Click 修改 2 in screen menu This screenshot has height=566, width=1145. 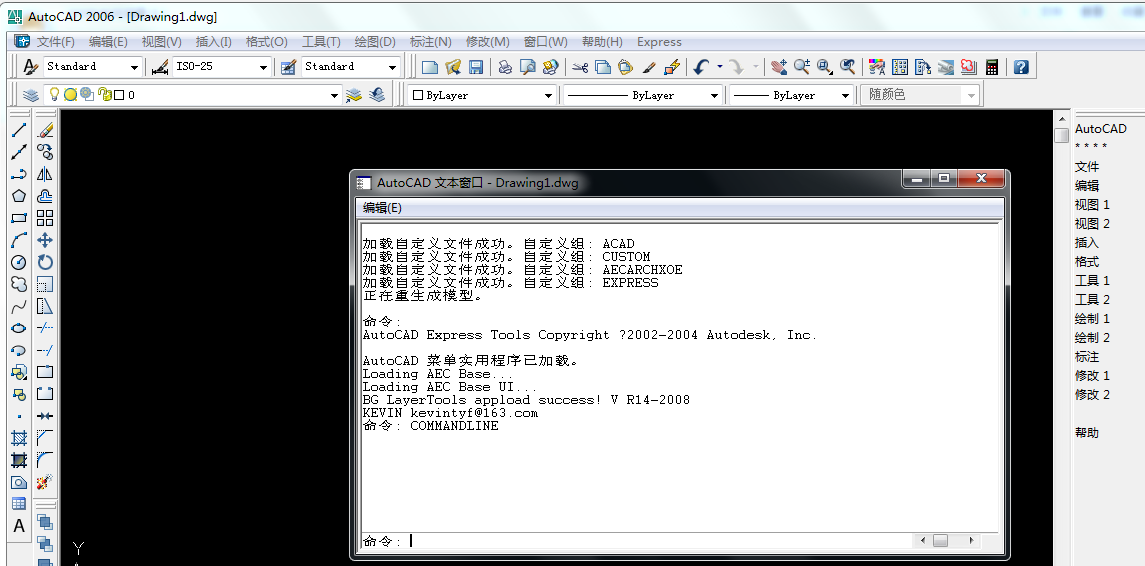(1092, 394)
